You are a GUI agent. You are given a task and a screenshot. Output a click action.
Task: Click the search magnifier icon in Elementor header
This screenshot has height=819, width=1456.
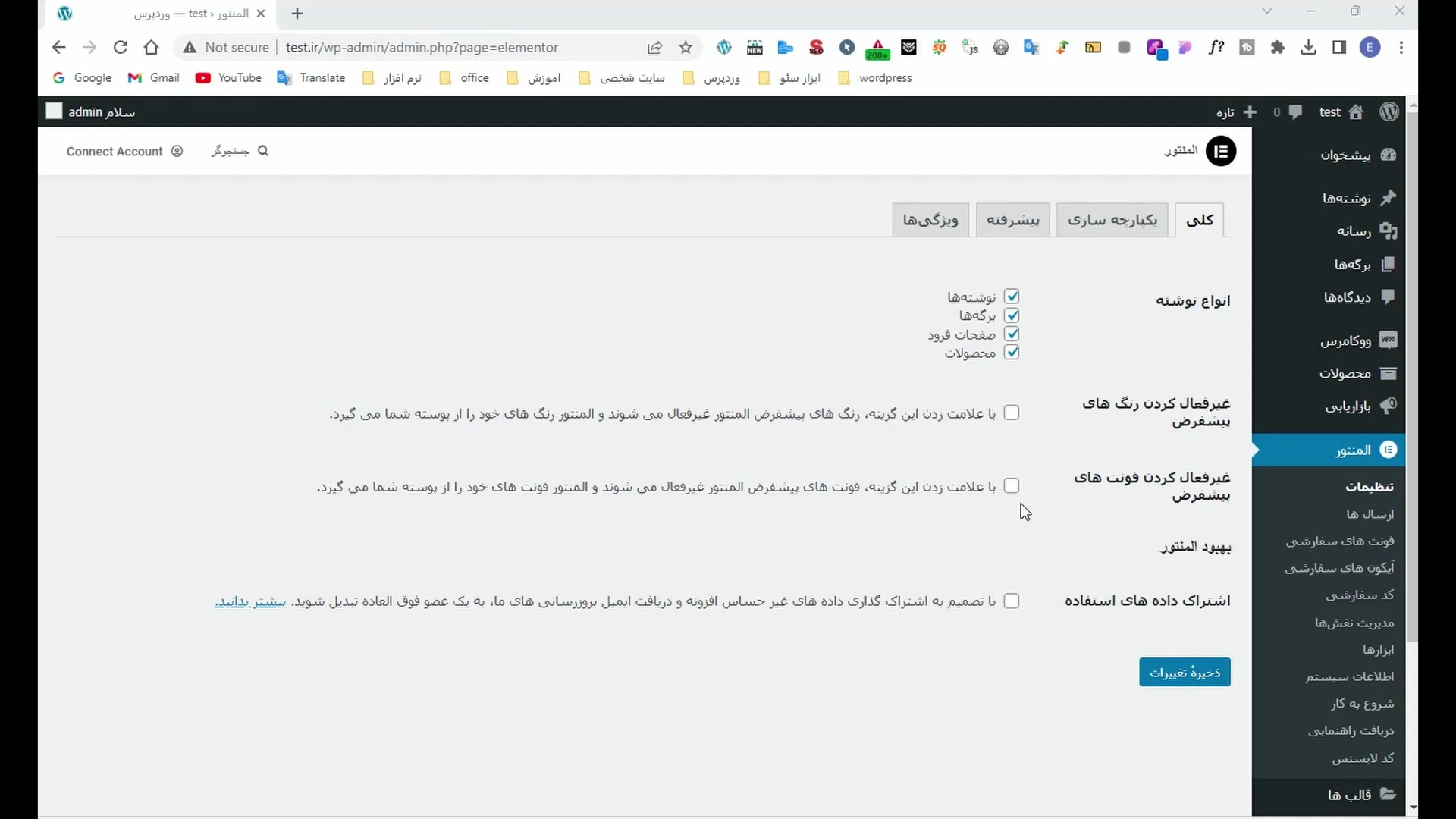point(263,151)
